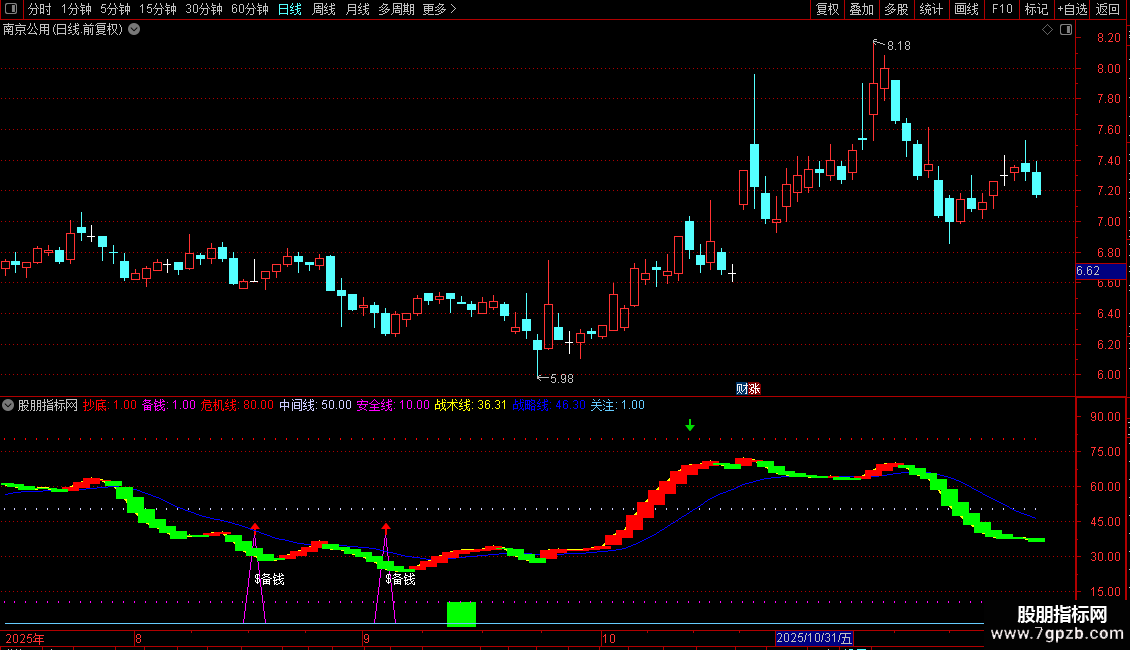Click the panel layout icon at top-left

pyautogui.click(x=11, y=9)
